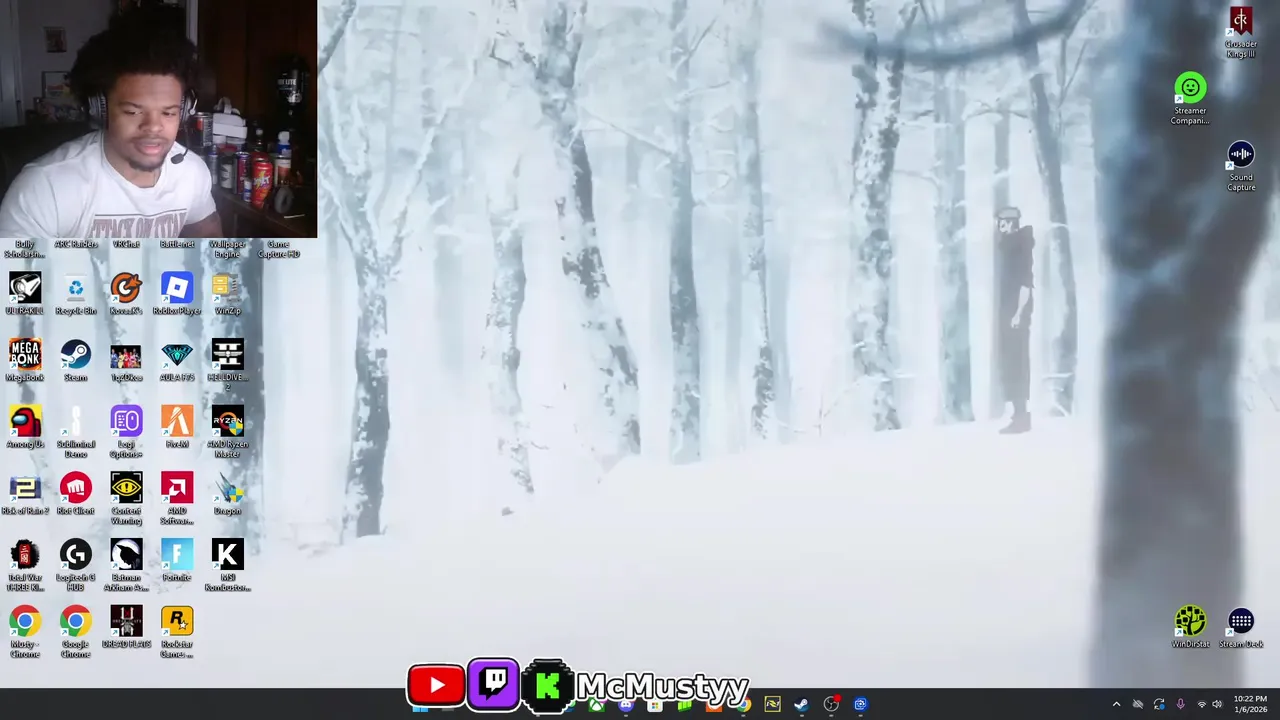Open Chrome from the taskbar
The height and width of the screenshot is (720, 1280).
(743, 704)
